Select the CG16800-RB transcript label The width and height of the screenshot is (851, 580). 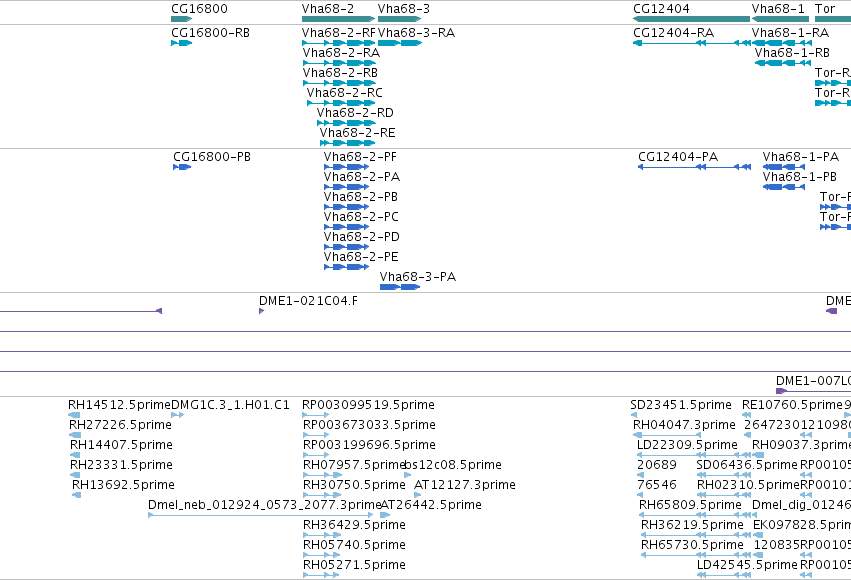click(x=210, y=33)
